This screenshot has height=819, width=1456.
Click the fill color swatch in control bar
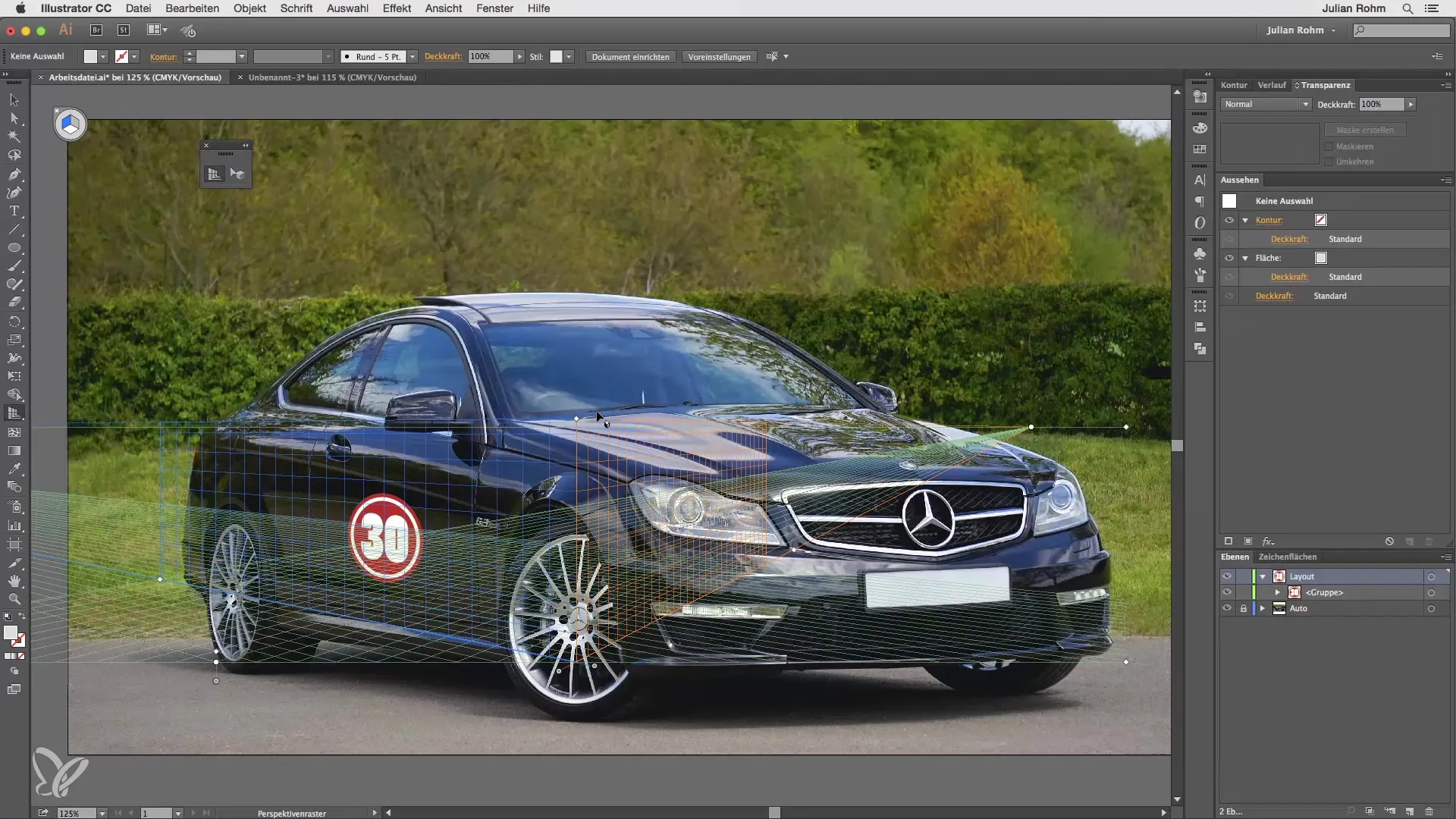[90, 57]
